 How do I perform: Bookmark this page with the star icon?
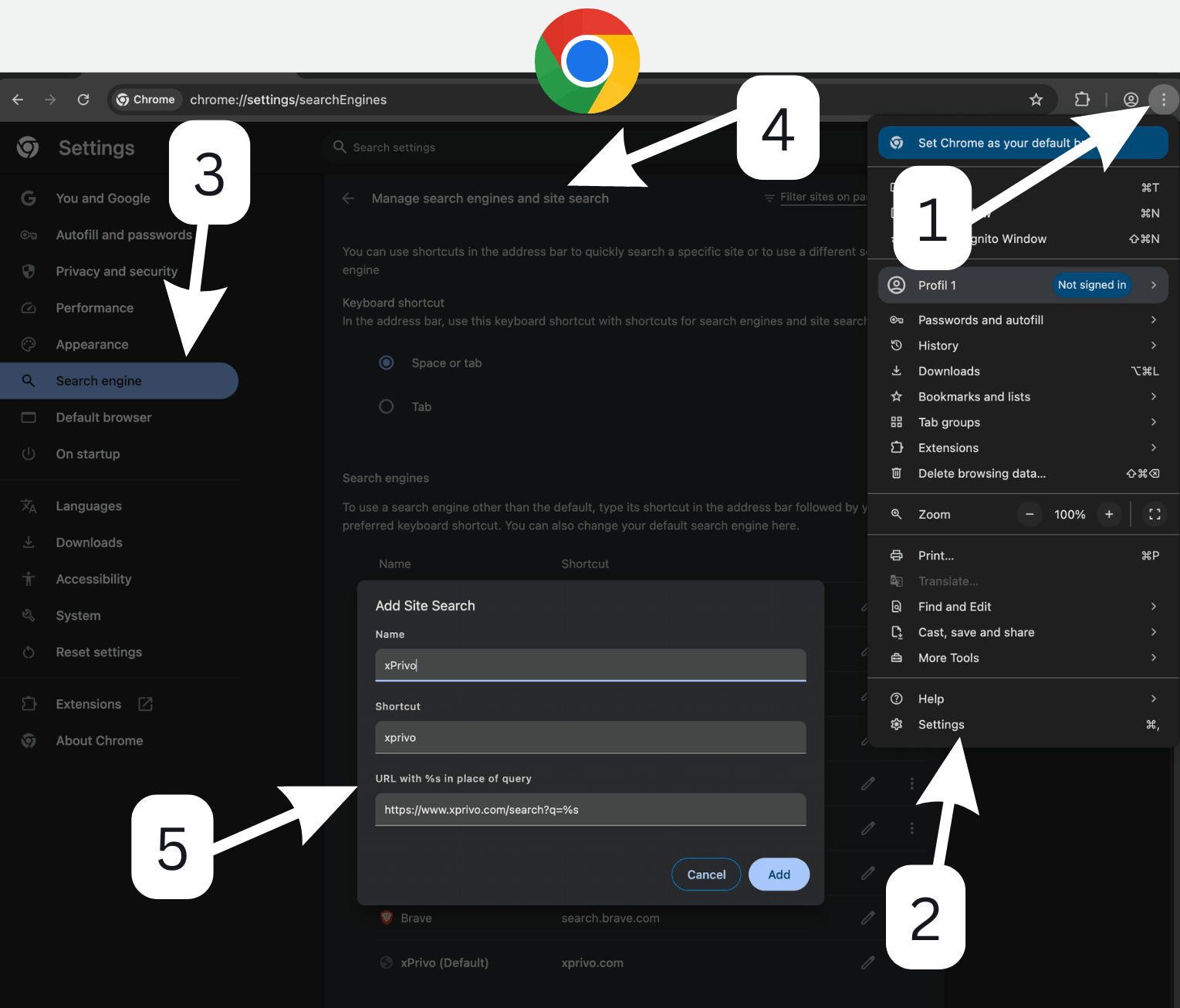click(x=1036, y=100)
